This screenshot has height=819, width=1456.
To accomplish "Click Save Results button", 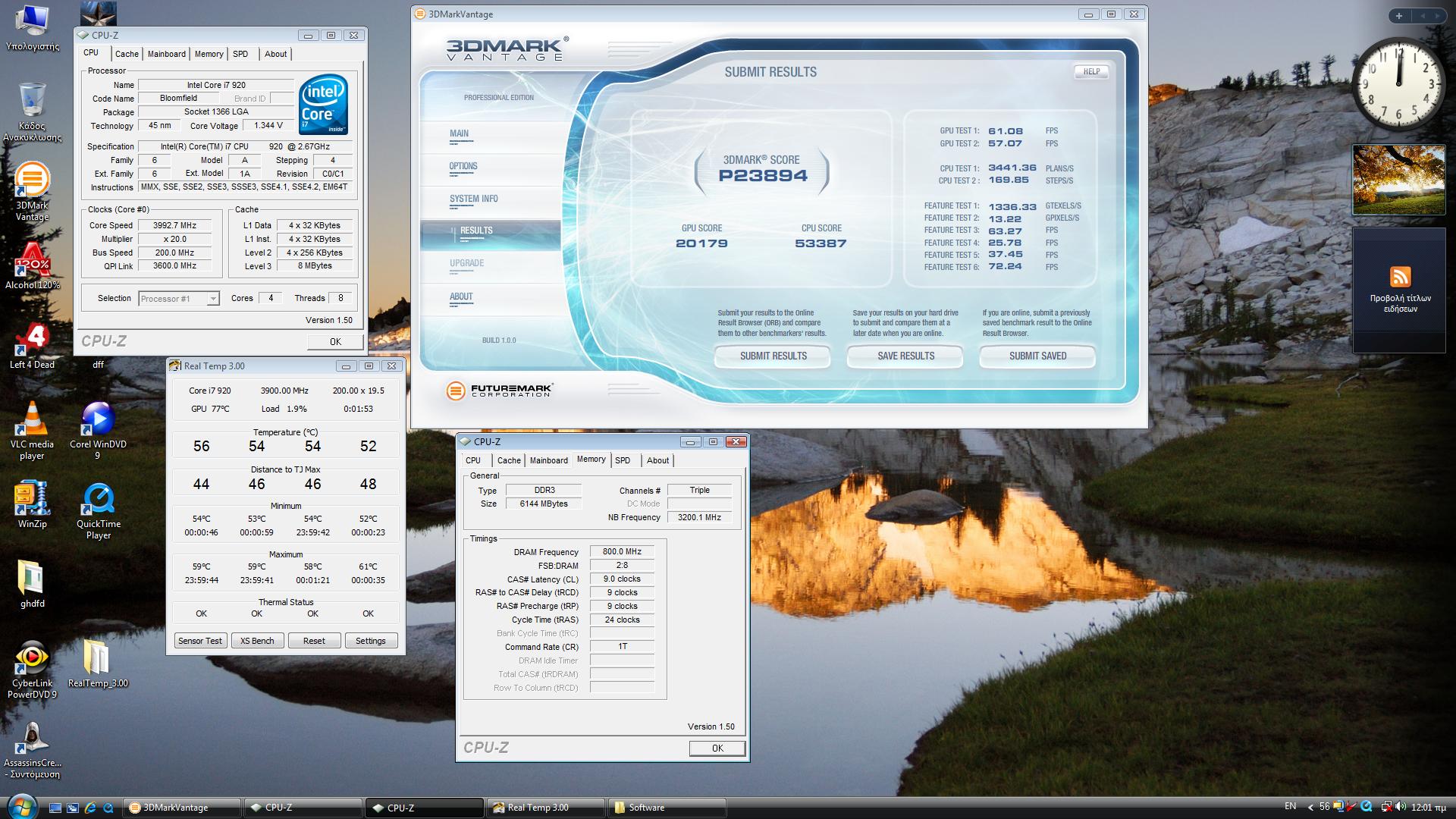I will point(905,356).
